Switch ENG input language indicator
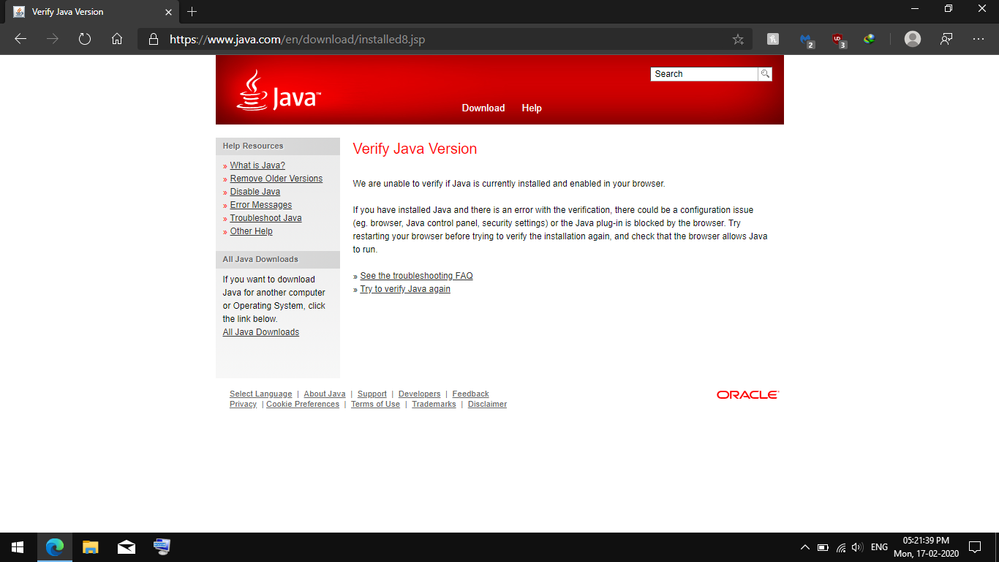Screen dimensions: 999x562 (x=879, y=547)
